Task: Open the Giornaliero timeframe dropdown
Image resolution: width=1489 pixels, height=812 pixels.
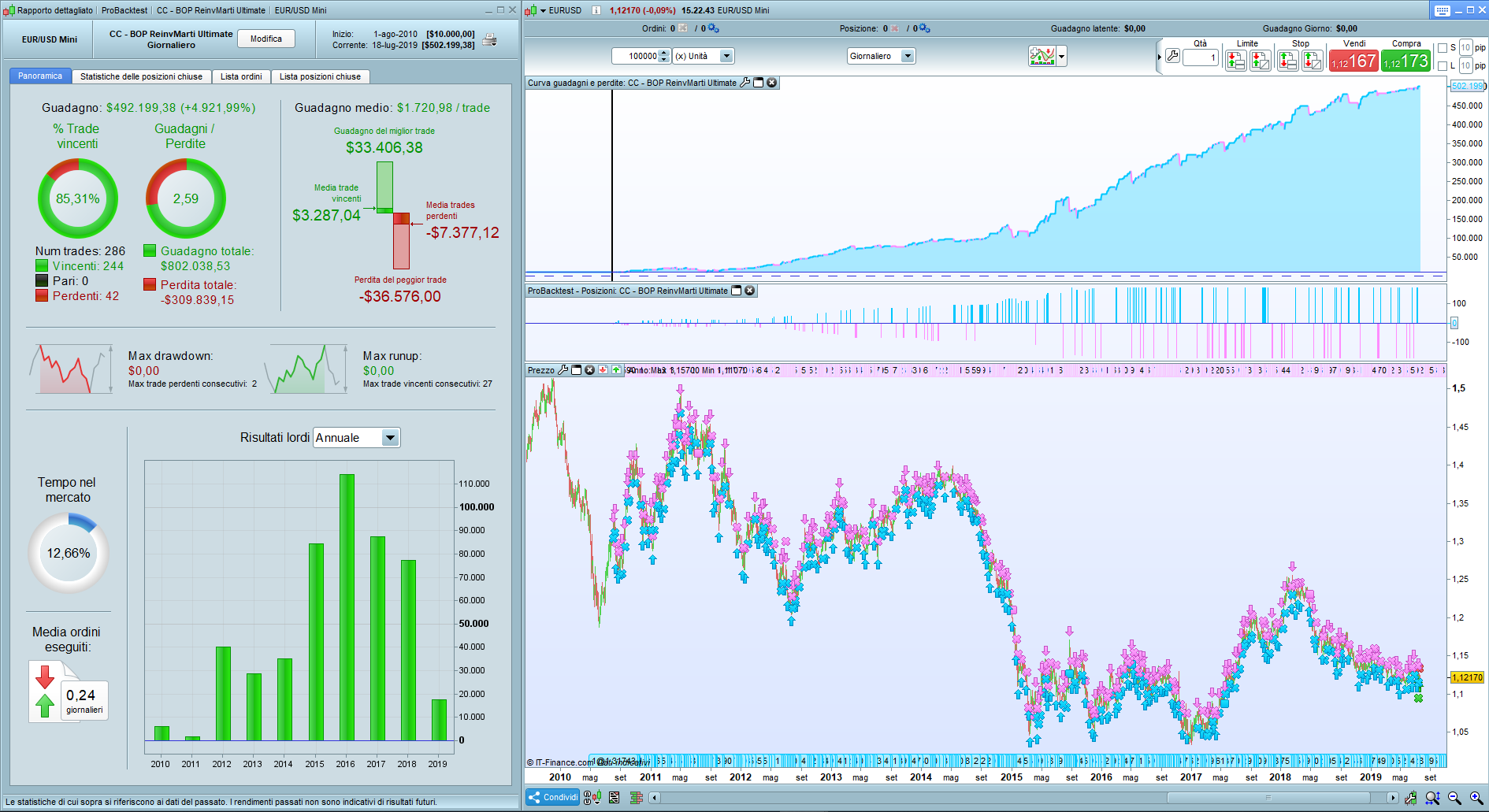Action: [908, 56]
